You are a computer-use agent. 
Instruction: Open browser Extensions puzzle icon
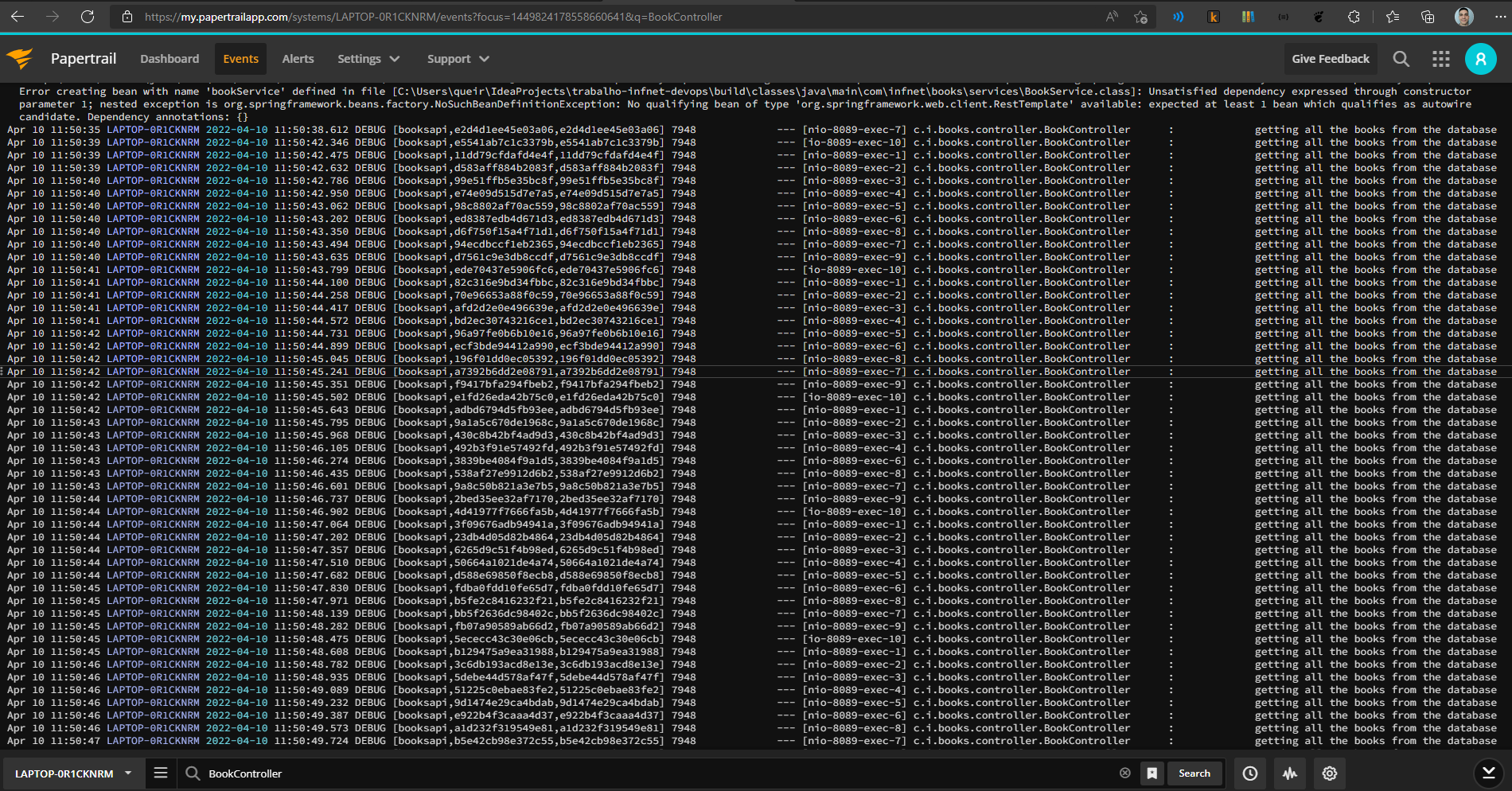pos(1354,17)
